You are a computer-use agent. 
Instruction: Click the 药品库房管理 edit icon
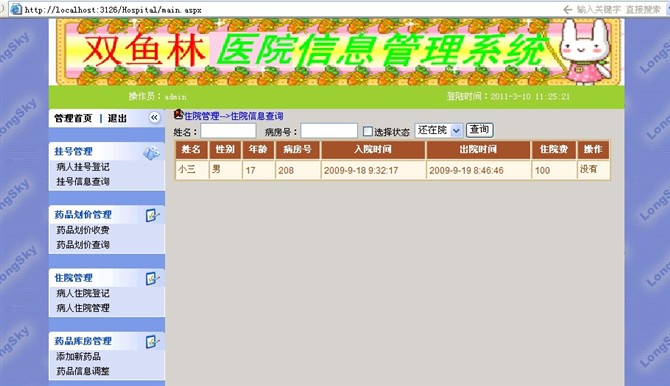[152, 342]
